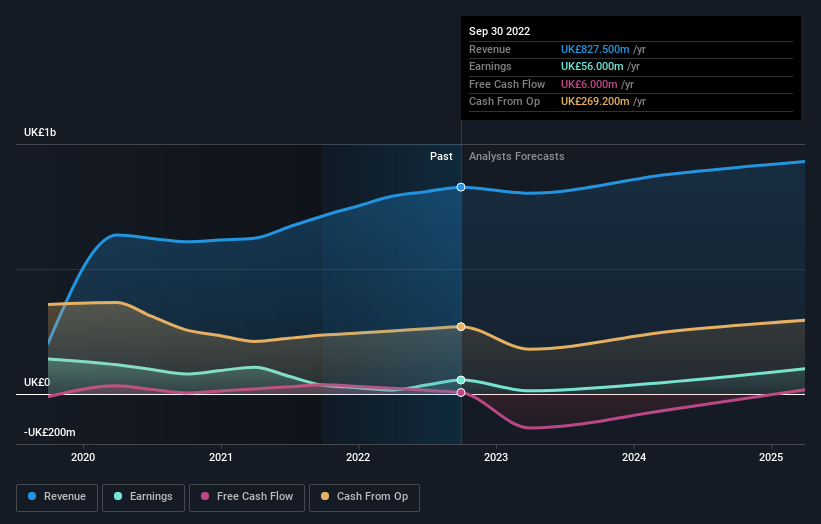The width and height of the screenshot is (821, 524).
Task: Toggle the Cash From Op legend button
Action: [364, 497]
